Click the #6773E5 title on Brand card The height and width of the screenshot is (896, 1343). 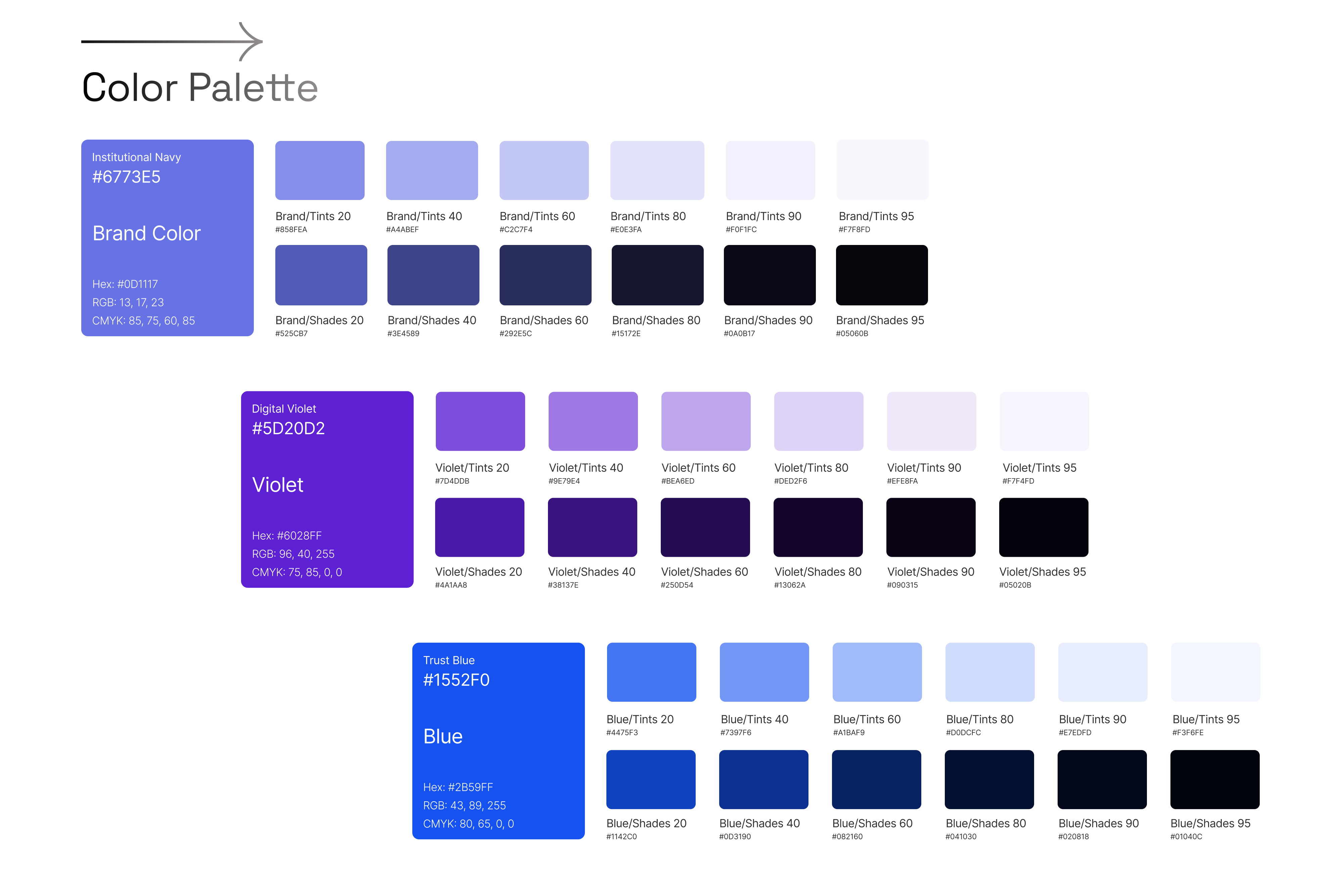click(x=126, y=177)
